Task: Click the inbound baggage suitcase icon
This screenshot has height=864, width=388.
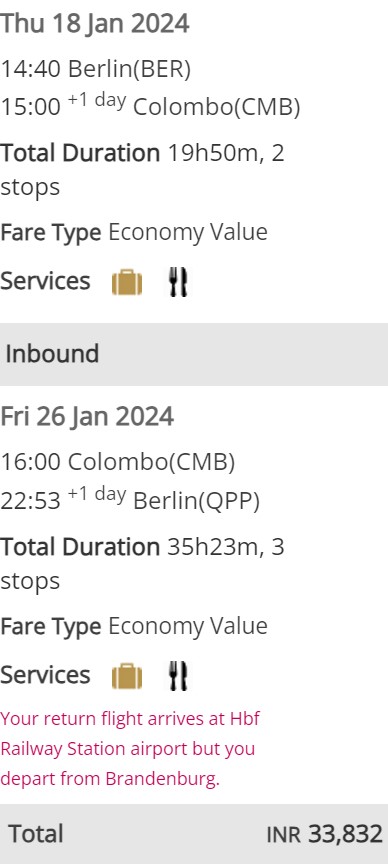Action: [x=127, y=676]
